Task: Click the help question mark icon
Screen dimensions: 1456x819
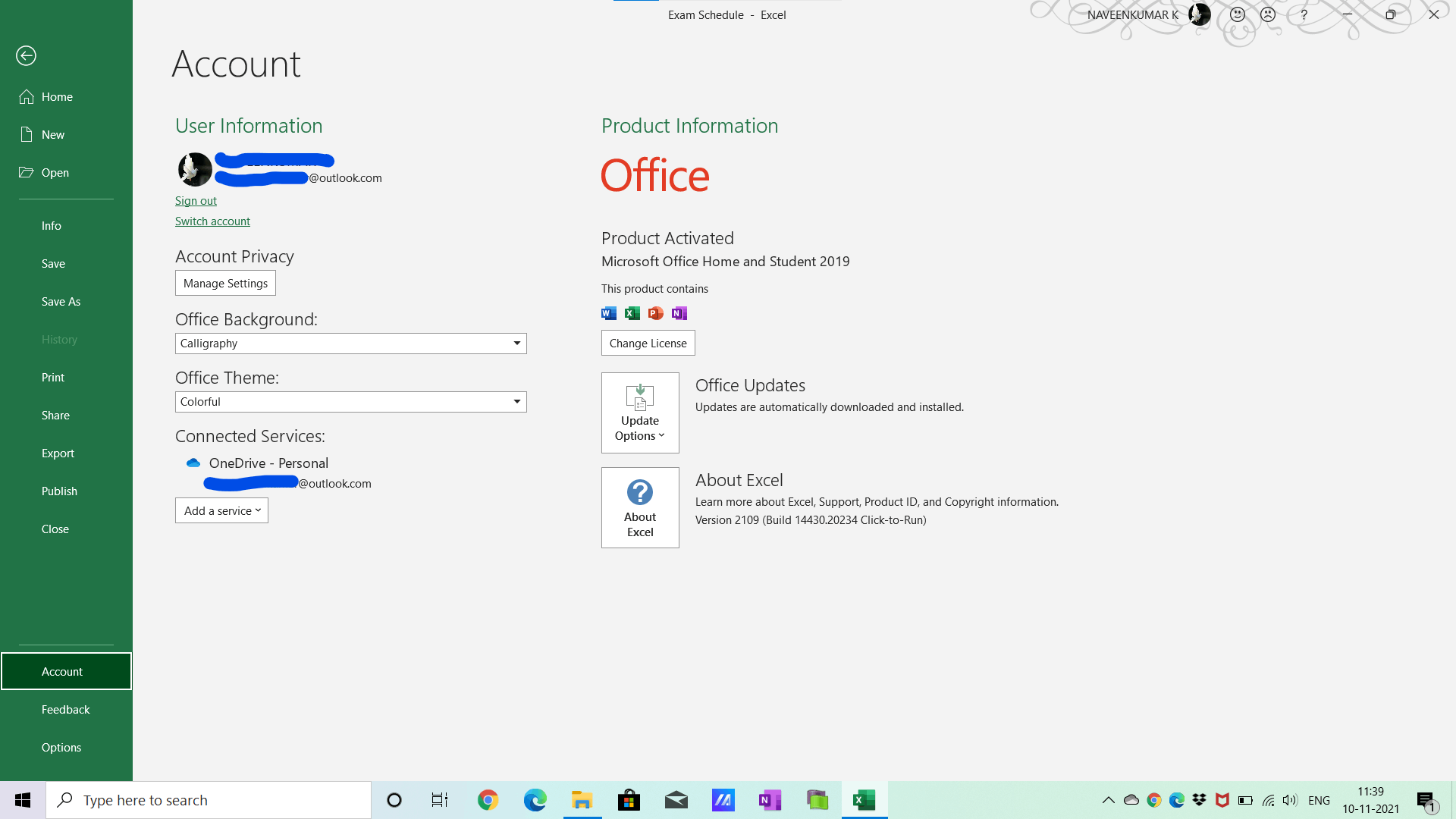Action: (x=1304, y=14)
